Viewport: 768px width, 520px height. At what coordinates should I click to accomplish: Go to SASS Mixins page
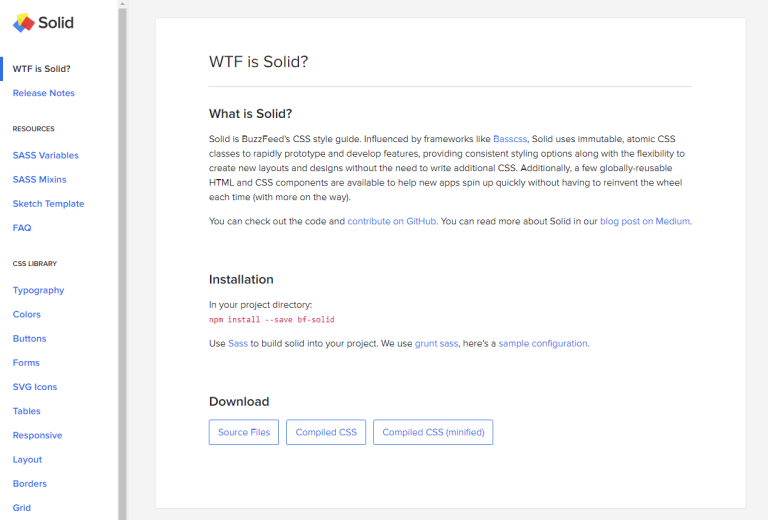(39, 179)
